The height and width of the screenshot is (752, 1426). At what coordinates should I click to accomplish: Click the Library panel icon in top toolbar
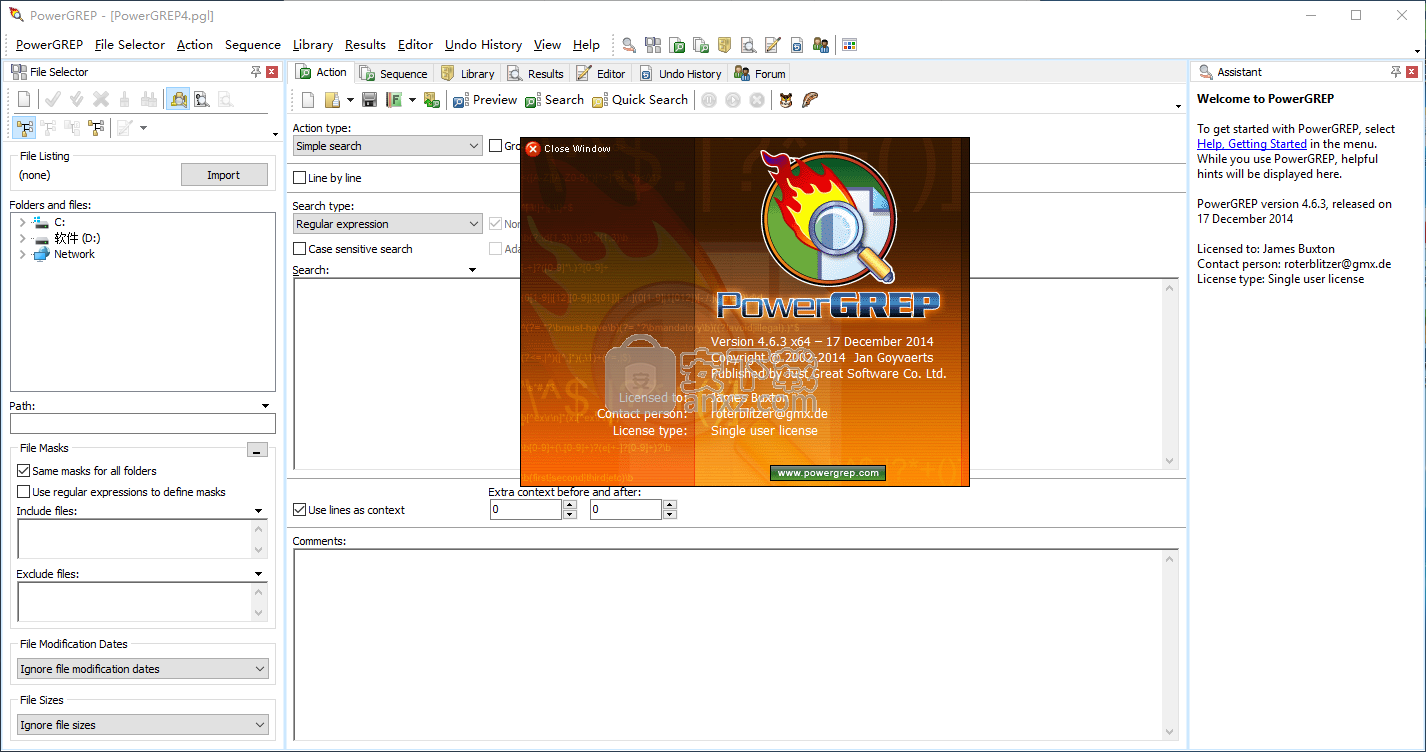click(x=725, y=45)
